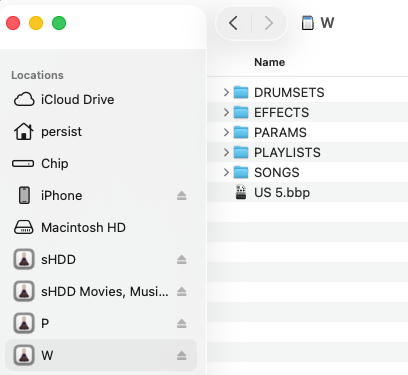The width and height of the screenshot is (408, 375).
Task: Eject the W volume
Action: click(x=182, y=356)
